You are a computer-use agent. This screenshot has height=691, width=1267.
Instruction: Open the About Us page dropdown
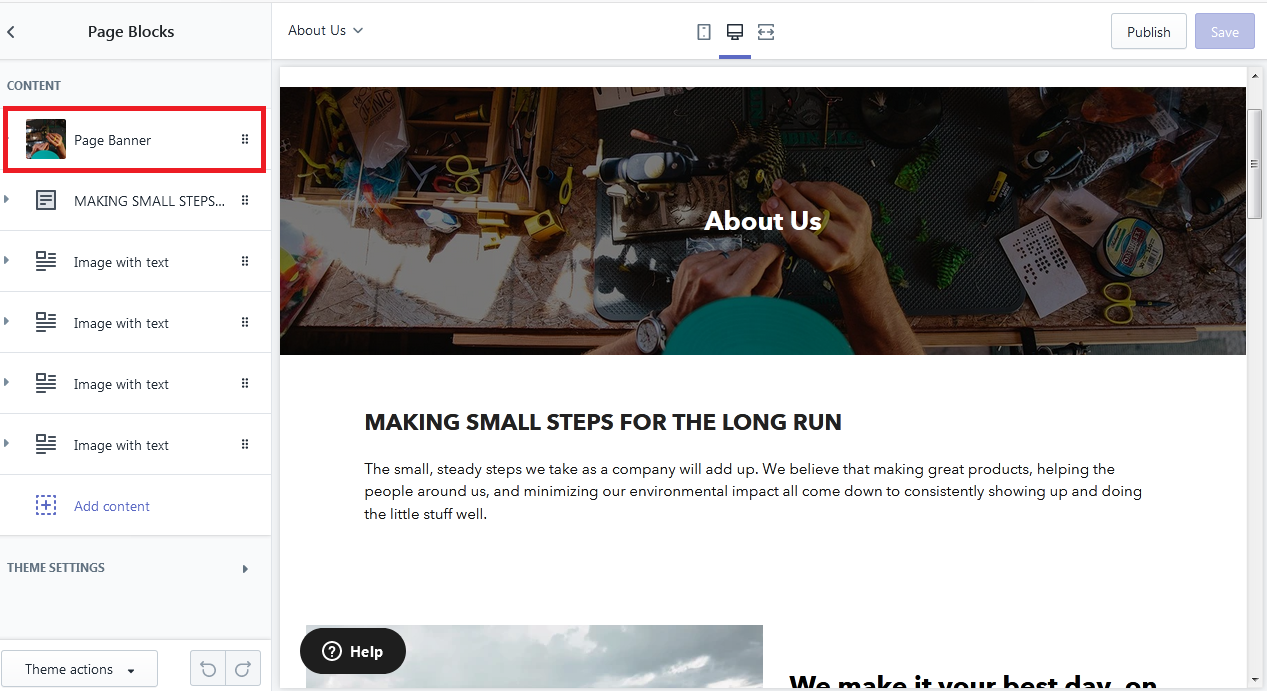point(326,31)
